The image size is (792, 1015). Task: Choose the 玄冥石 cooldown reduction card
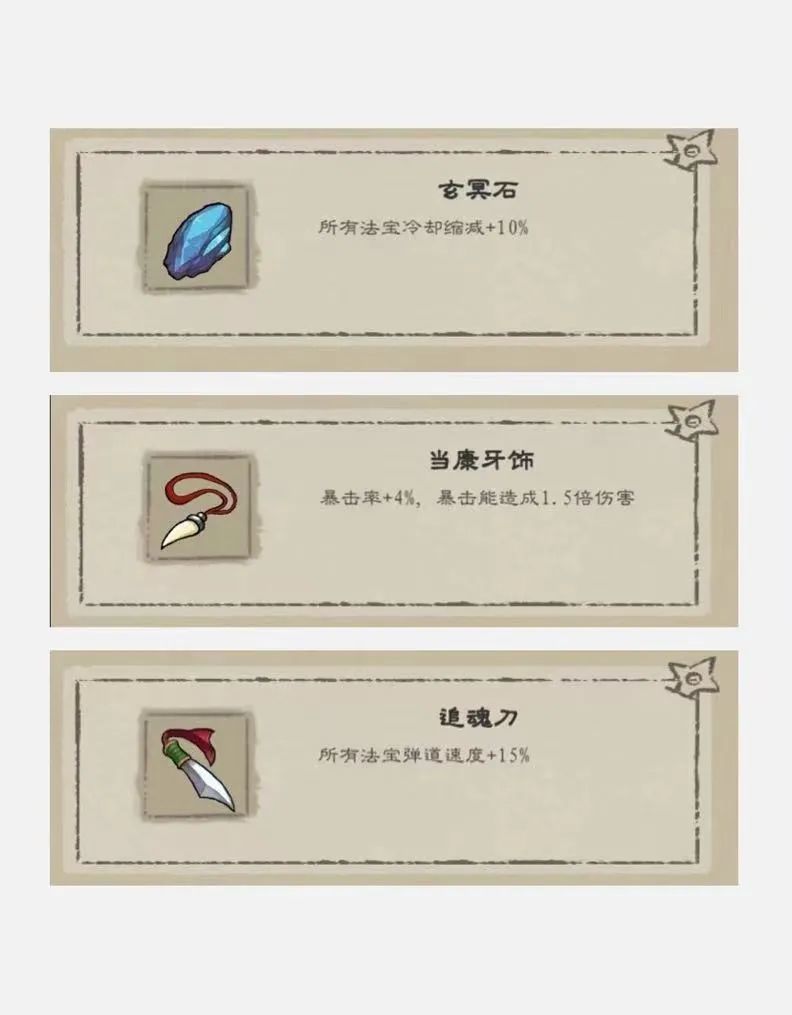coord(394,250)
